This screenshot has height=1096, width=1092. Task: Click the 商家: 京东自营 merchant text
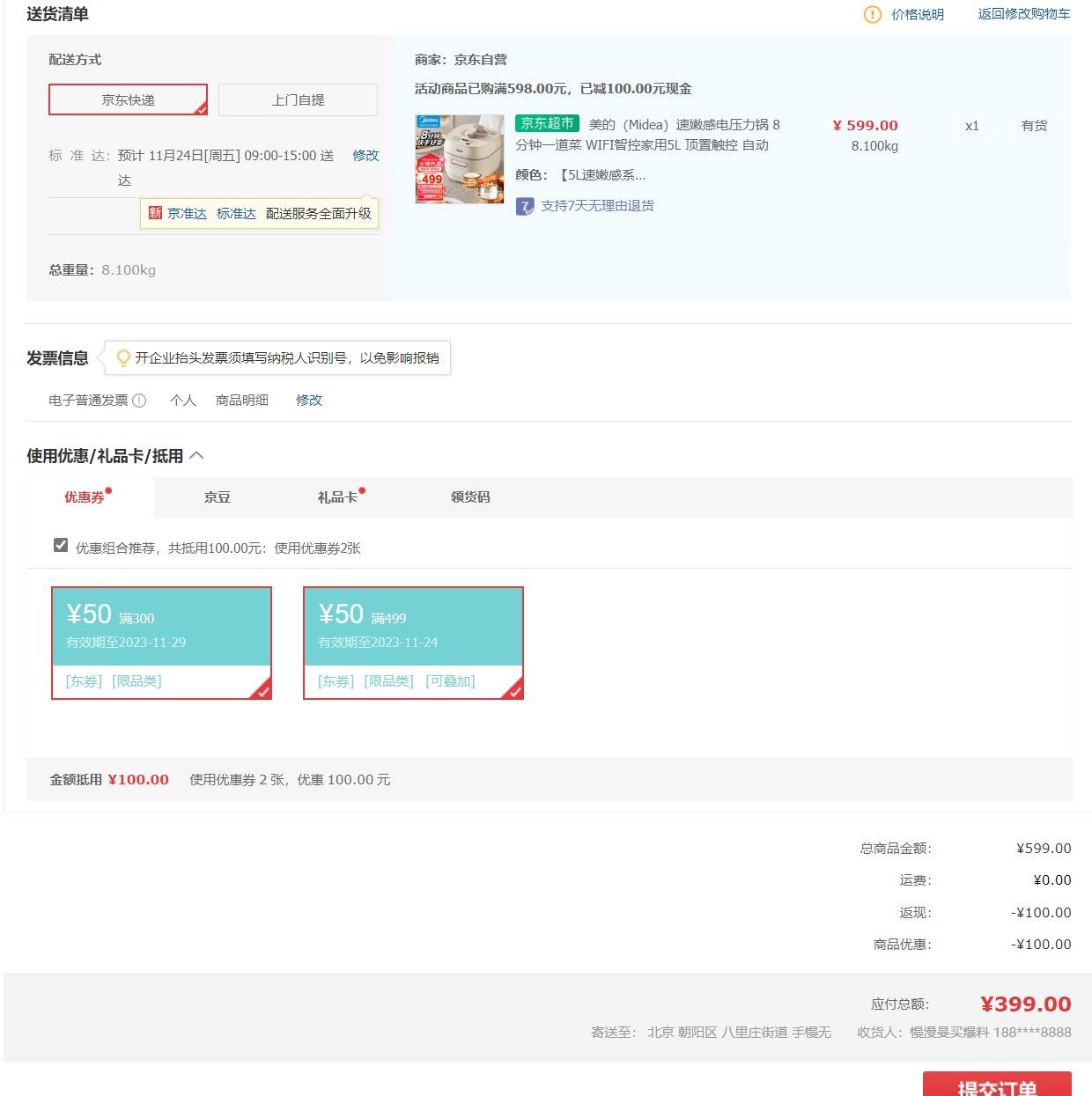click(461, 60)
